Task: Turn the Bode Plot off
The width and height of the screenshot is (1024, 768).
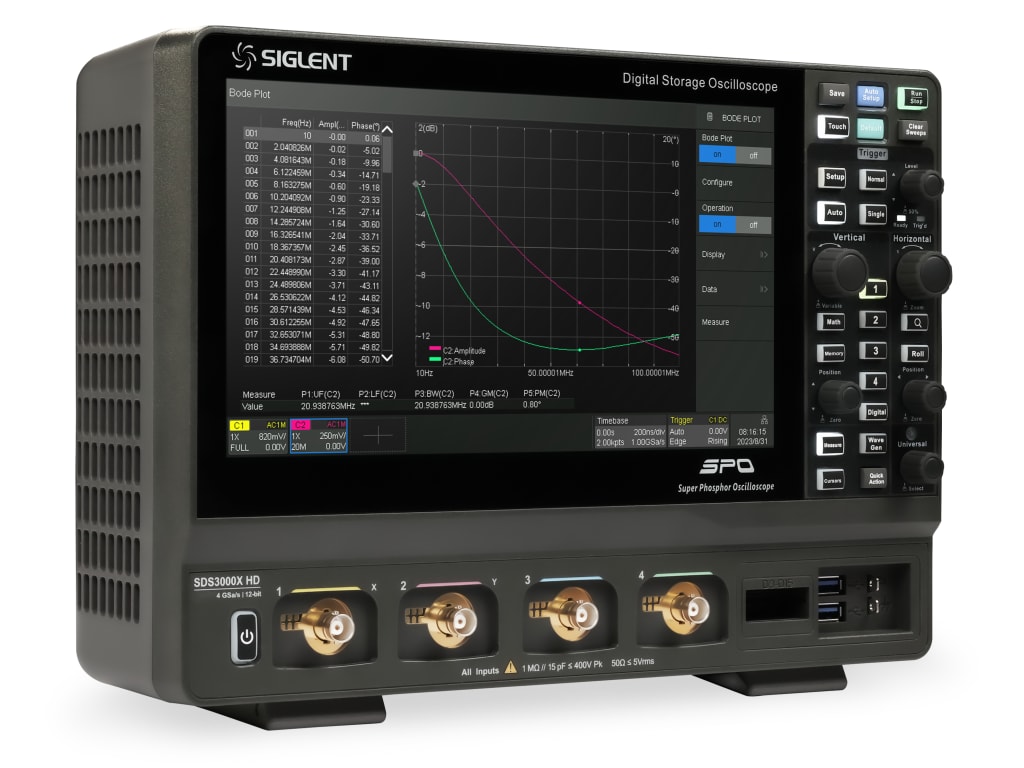Action: (x=754, y=156)
